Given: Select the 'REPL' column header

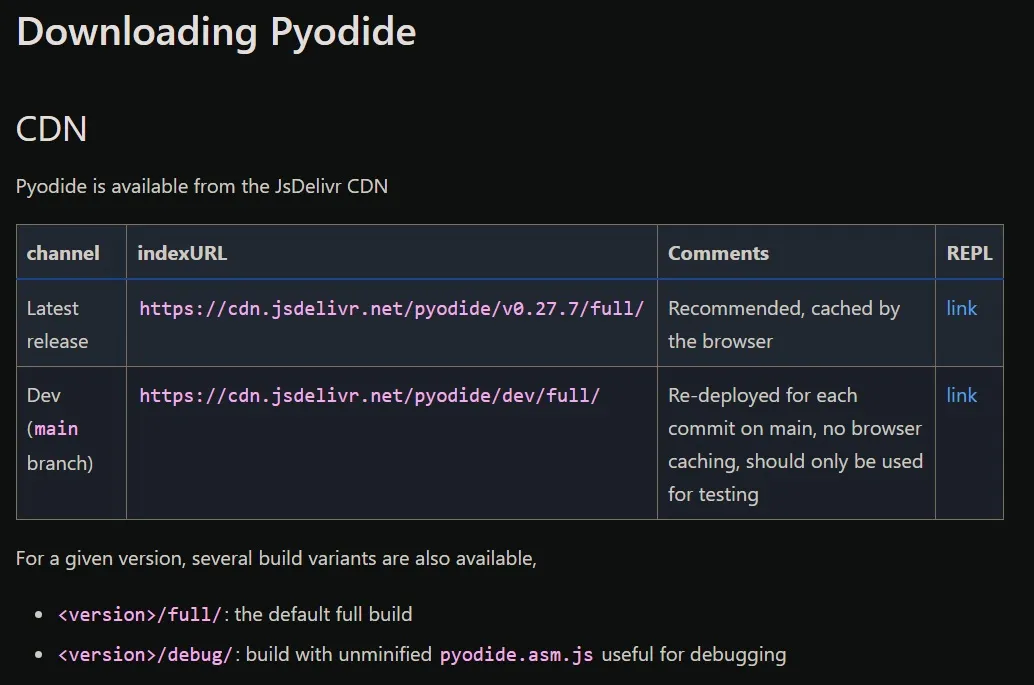Looking at the screenshot, I should click(969, 253).
